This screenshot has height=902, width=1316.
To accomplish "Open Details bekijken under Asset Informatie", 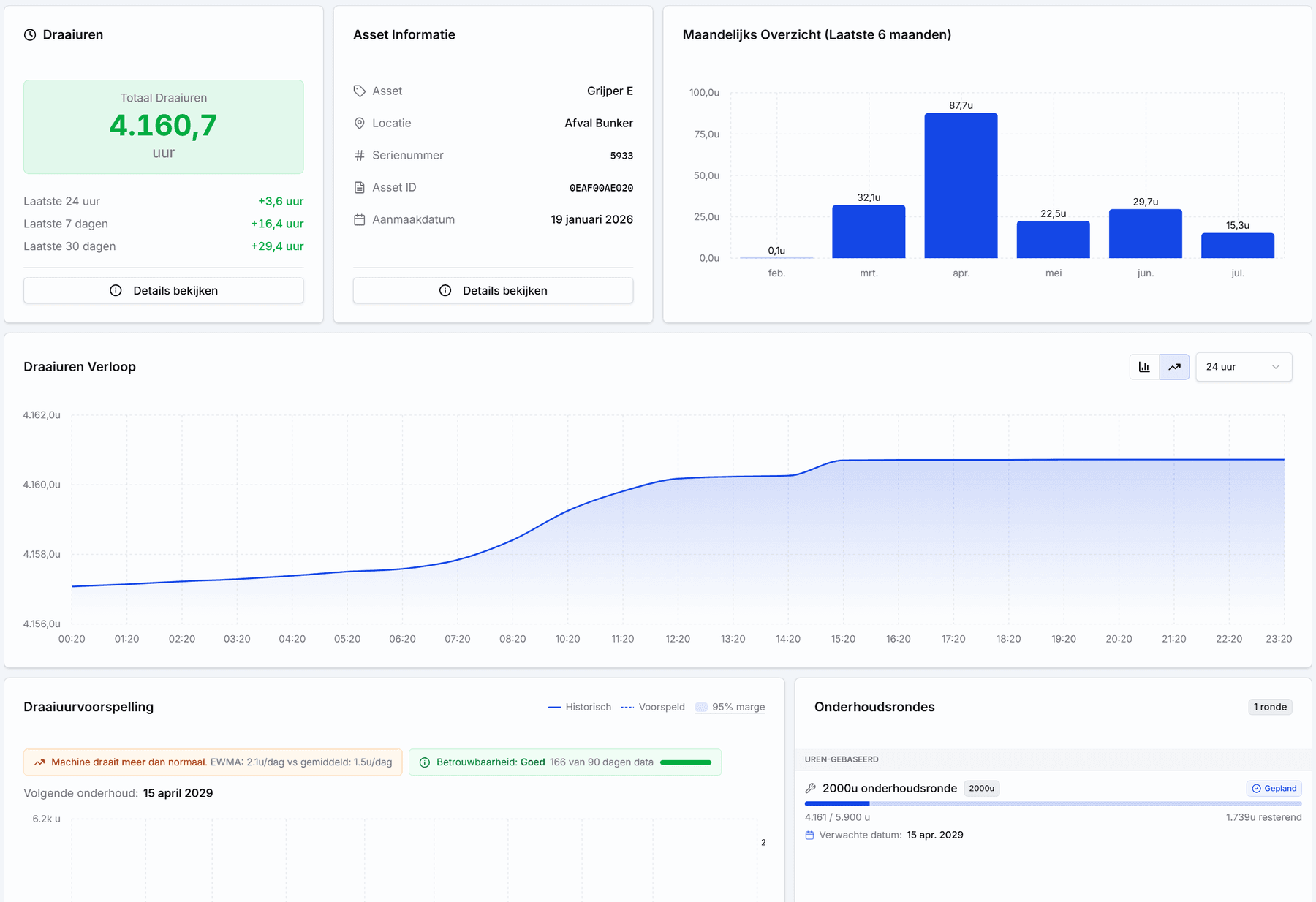I will [x=494, y=290].
